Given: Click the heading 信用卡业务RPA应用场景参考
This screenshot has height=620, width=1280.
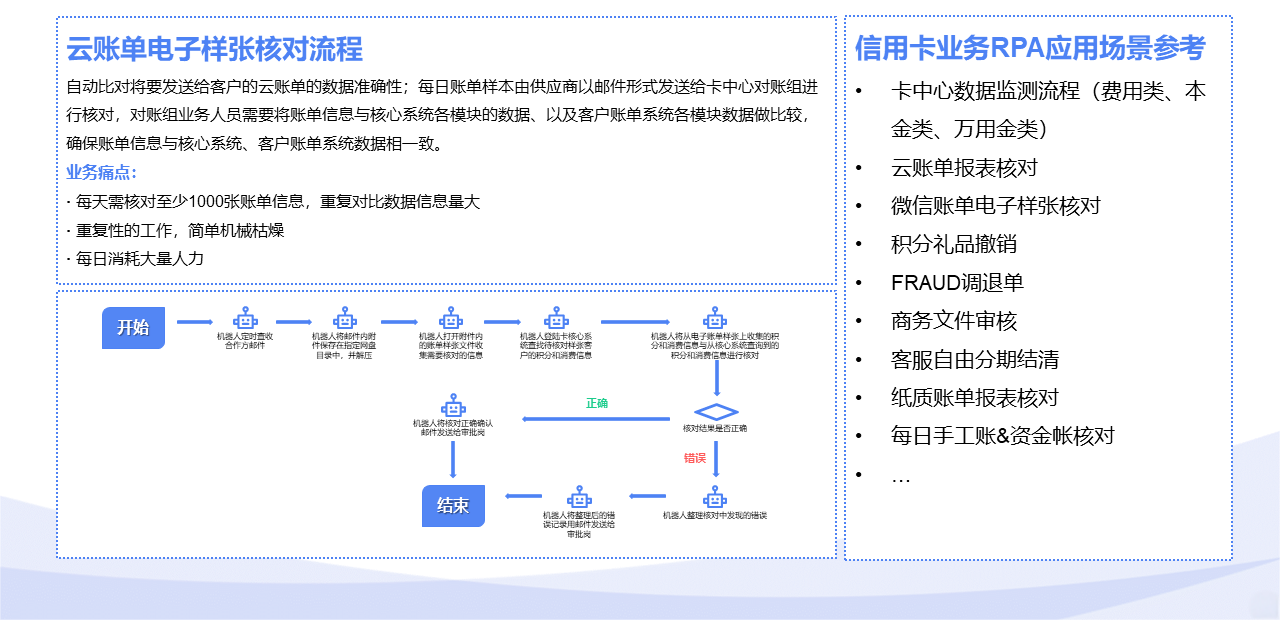Looking at the screenshot, I should 1030,48.
